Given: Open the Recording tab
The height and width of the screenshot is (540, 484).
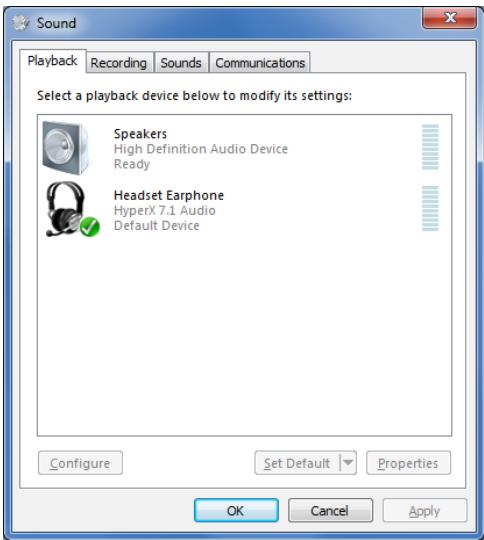Looking at the screenshot, I should tap(119, 63).
